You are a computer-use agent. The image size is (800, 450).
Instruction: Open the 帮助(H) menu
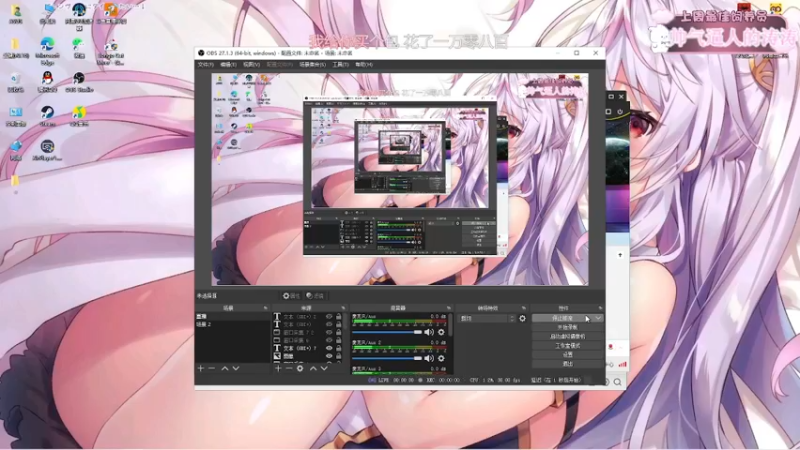coord(364,65)
